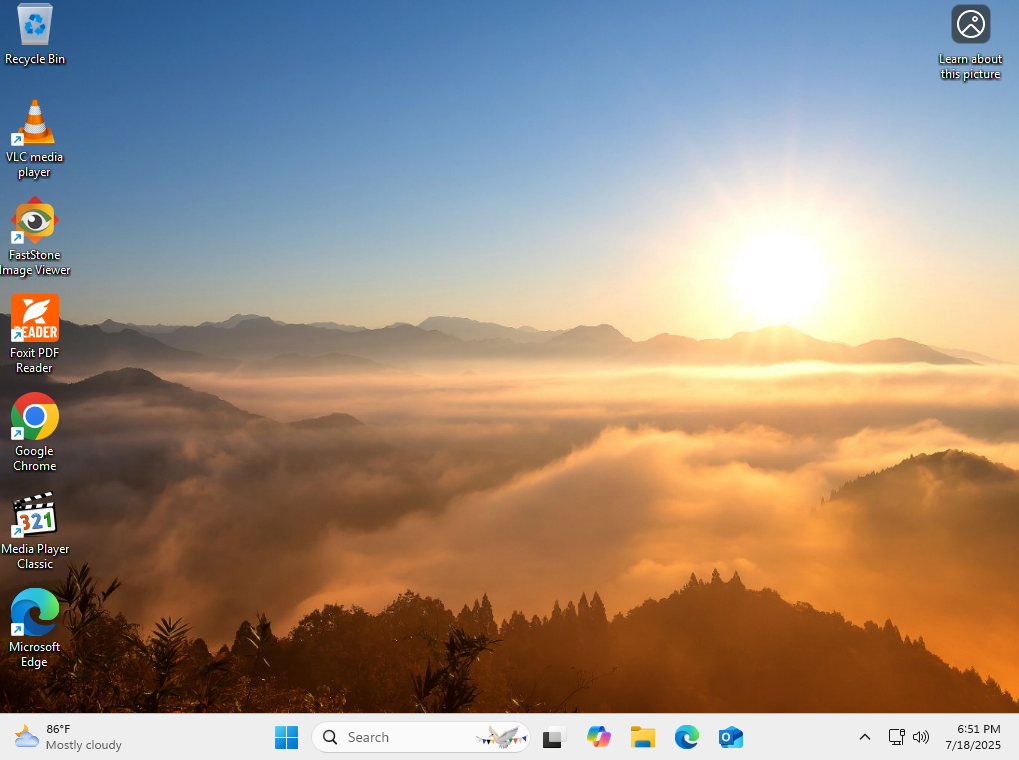This screenshot has width=1019, height=760.
Task: Click the search highlight bird image
Action: point(502,737)
